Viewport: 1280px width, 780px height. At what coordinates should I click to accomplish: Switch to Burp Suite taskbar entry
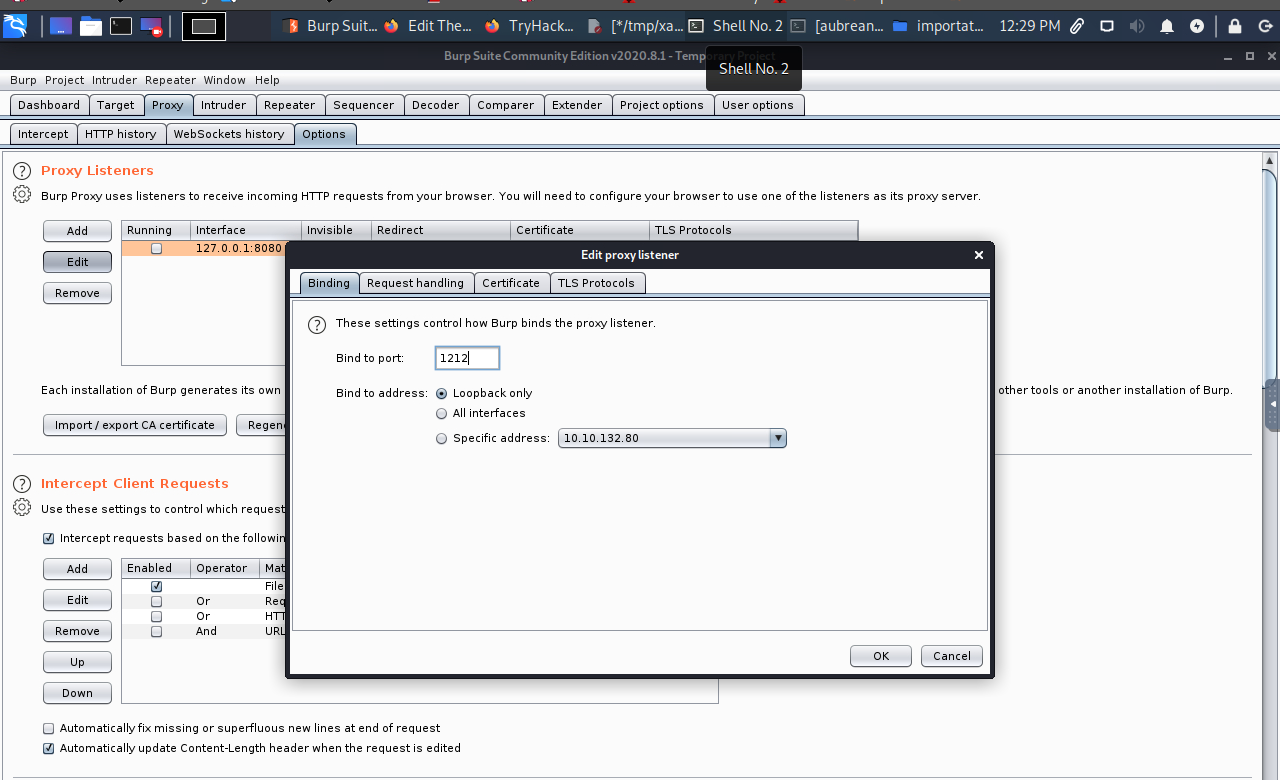point(329,26)
